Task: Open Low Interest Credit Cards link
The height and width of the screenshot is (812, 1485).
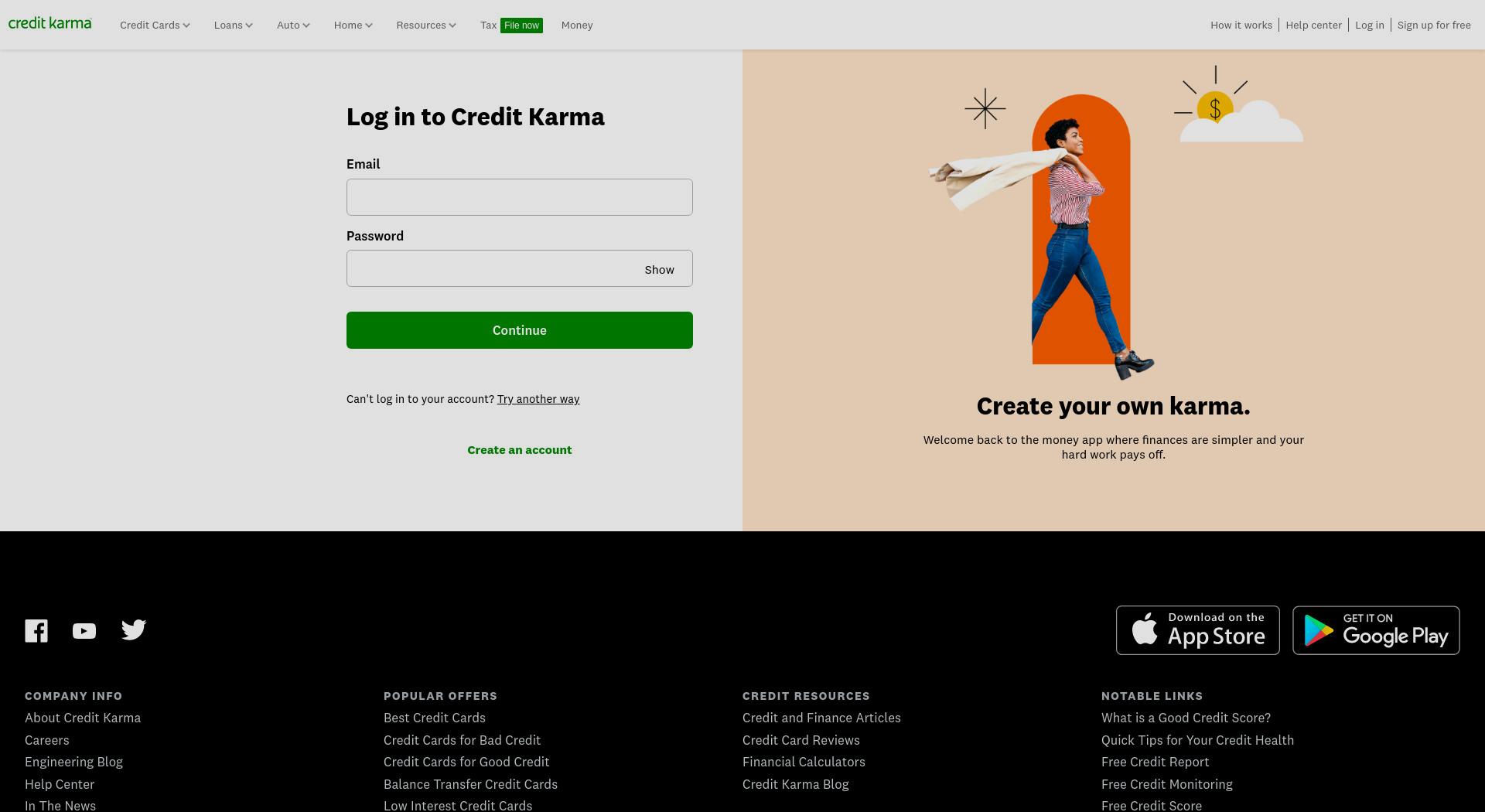Action: 458,805
